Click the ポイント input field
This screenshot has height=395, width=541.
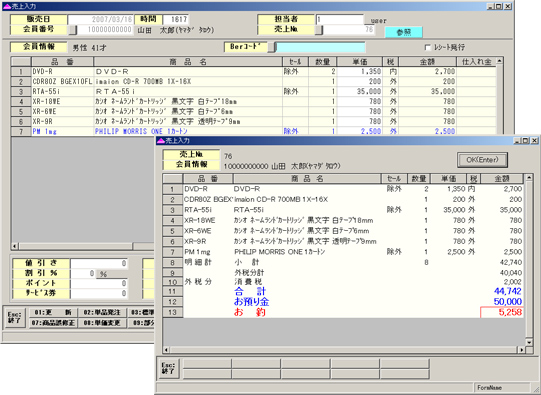pos(99,284)
